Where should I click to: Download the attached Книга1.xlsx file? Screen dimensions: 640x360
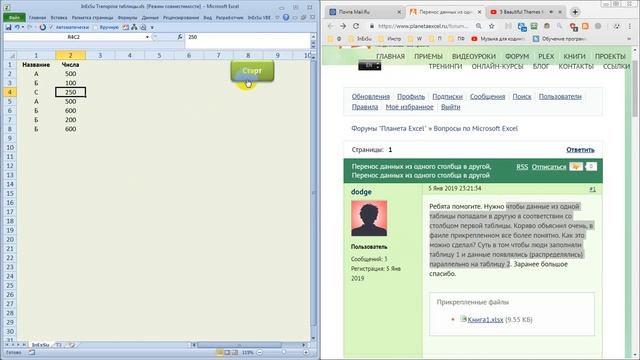click(x=485, y=320)
